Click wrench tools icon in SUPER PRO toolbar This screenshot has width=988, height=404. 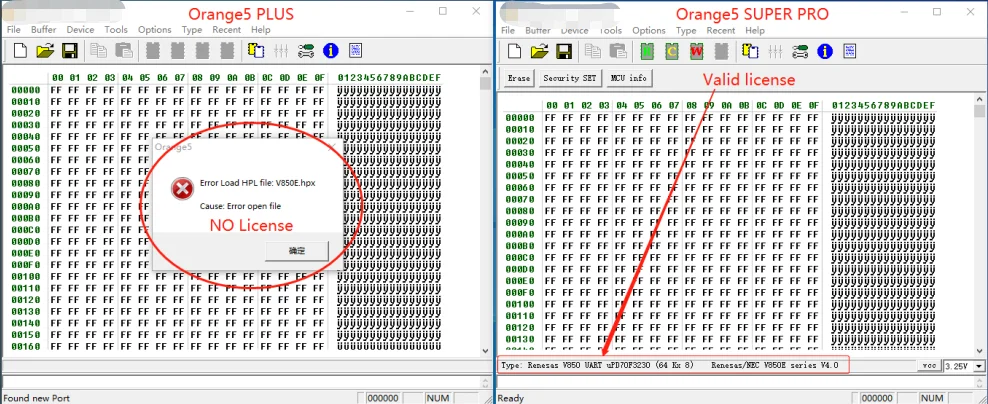pyautogui.click(x=800, y=51)
